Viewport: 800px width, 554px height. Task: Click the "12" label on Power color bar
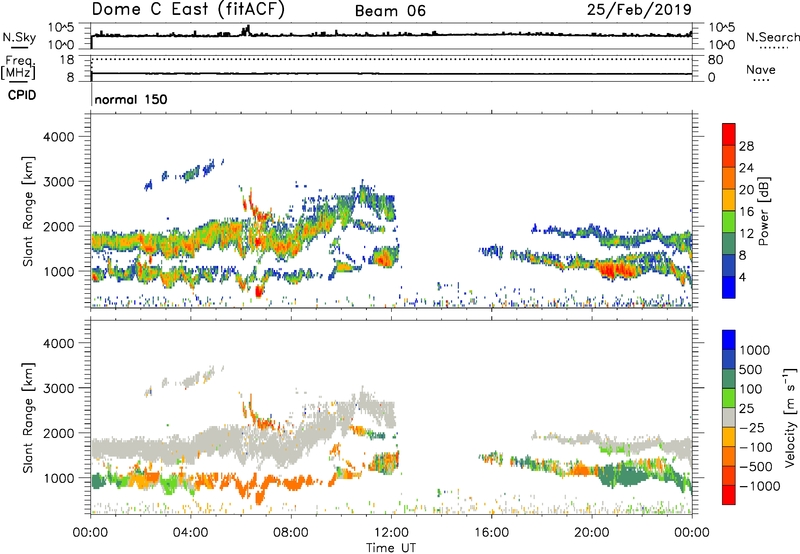(746, 234)
